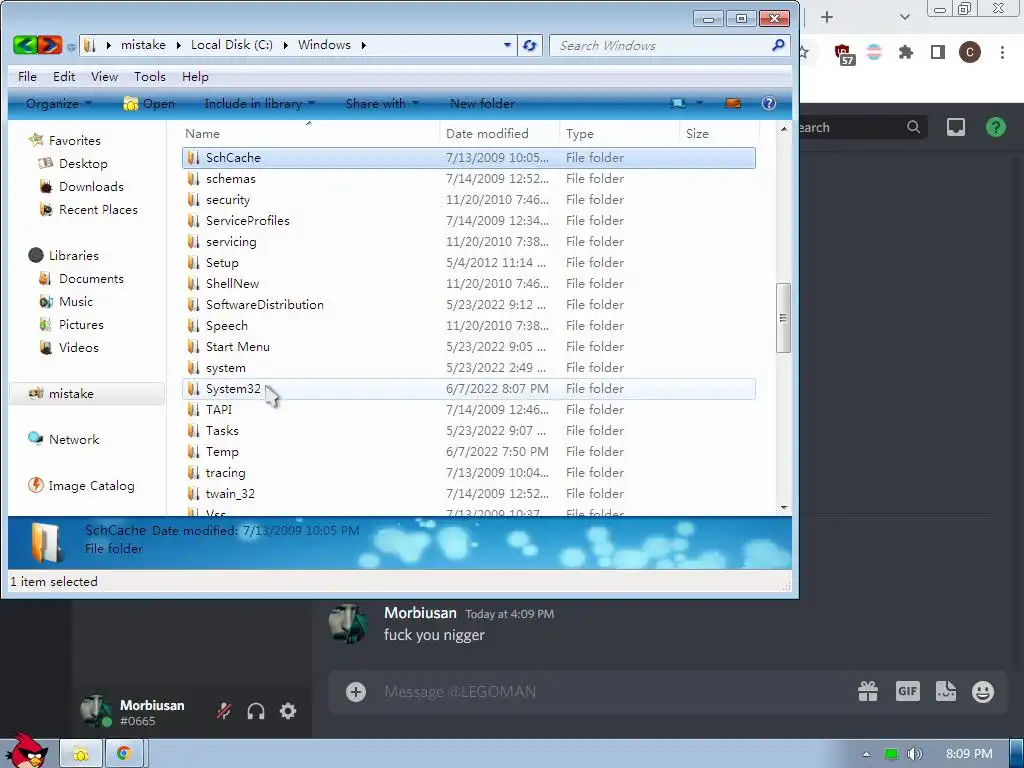The image size is (1024, 768).
Task: Sort by the Name column header
Action: click(x=309, y=133)
